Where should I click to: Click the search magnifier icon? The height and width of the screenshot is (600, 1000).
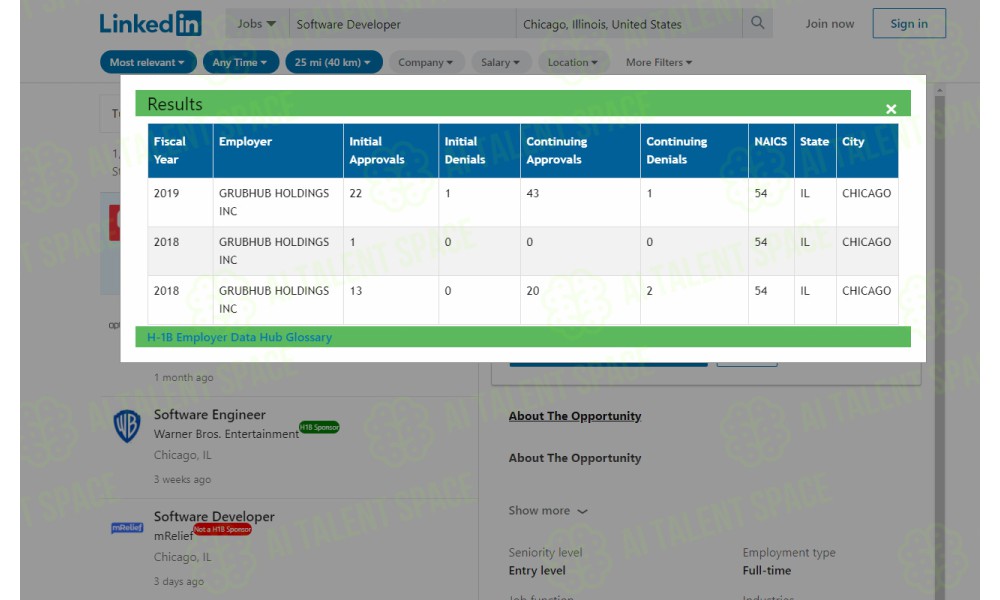(x=757, y=23)
